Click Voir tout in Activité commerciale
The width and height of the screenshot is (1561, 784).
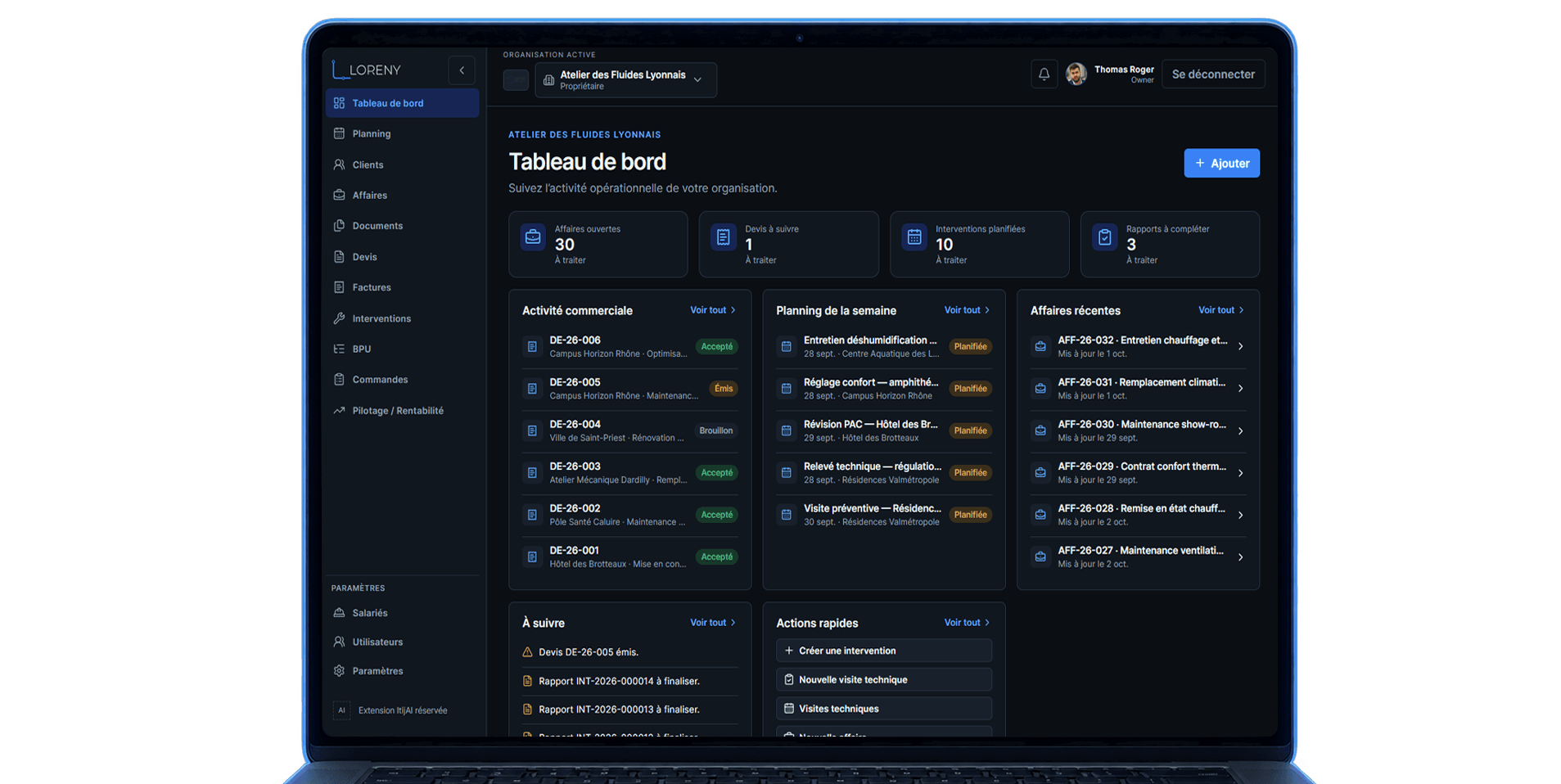[713, 310]
